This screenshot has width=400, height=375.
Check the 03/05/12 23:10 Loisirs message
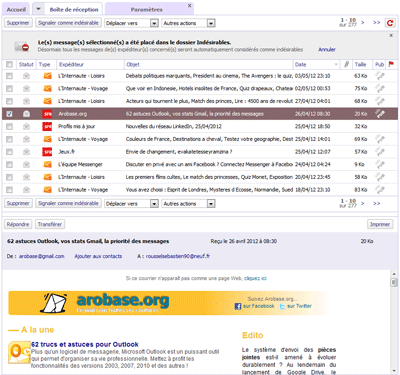(9, 76)
